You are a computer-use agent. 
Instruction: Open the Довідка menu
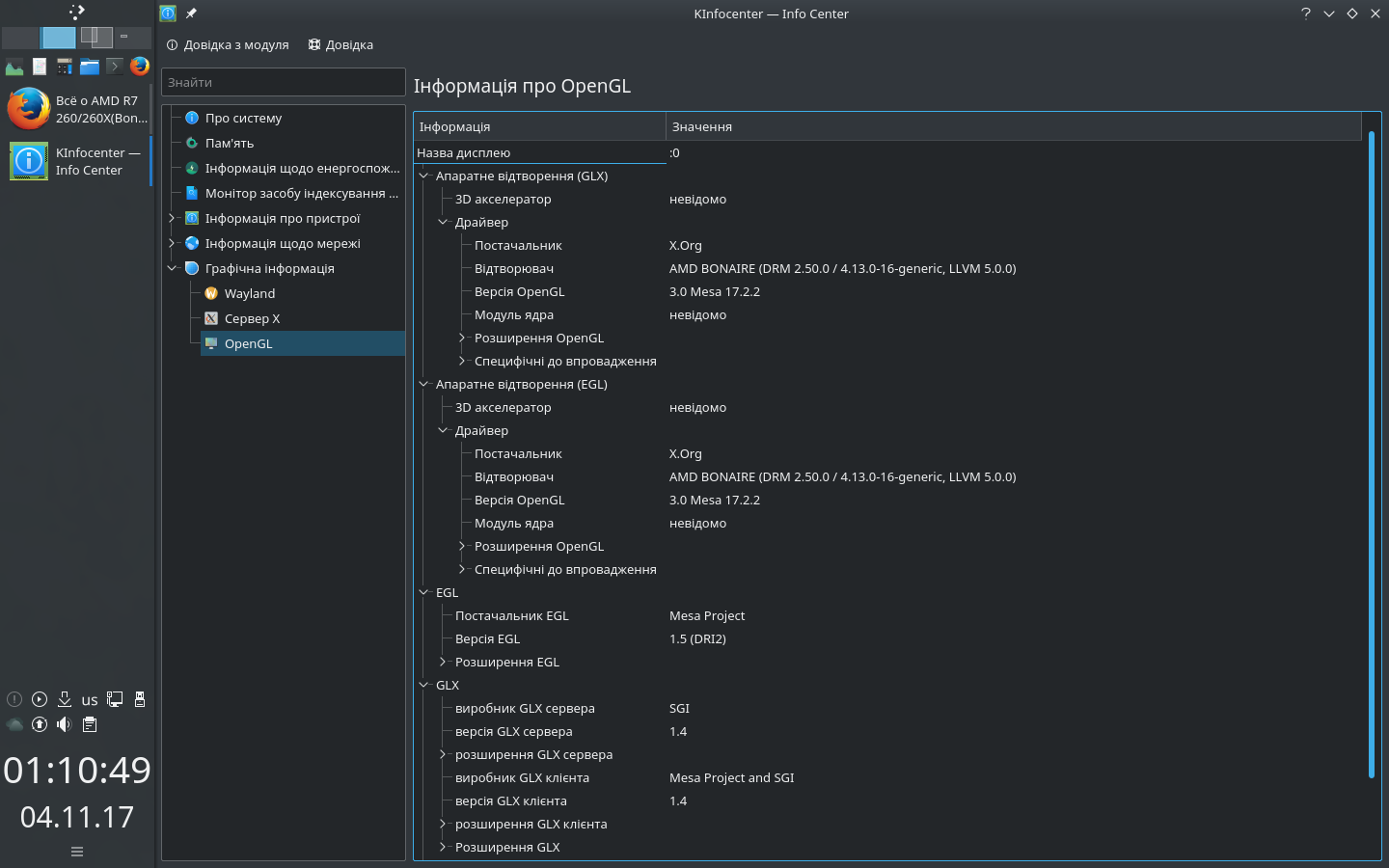tap(340, 45)
